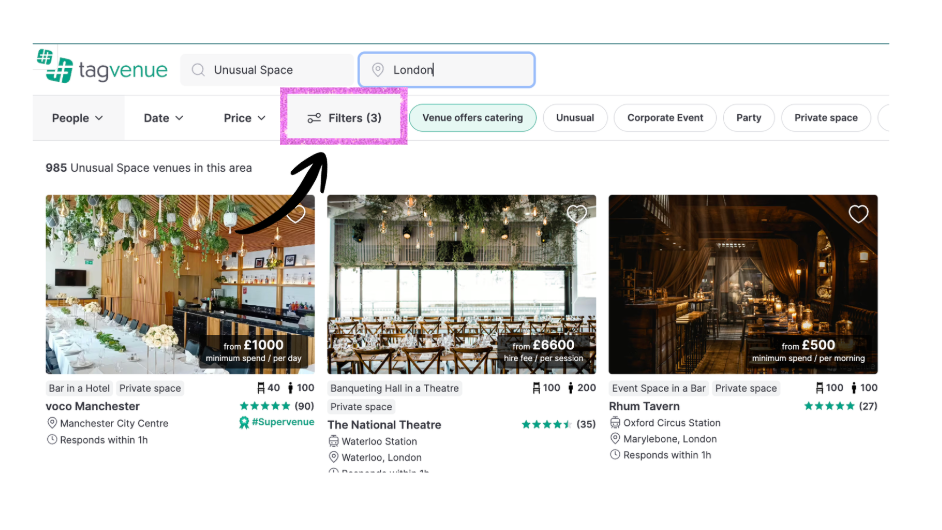Click the Filters sliders icon

314,118
